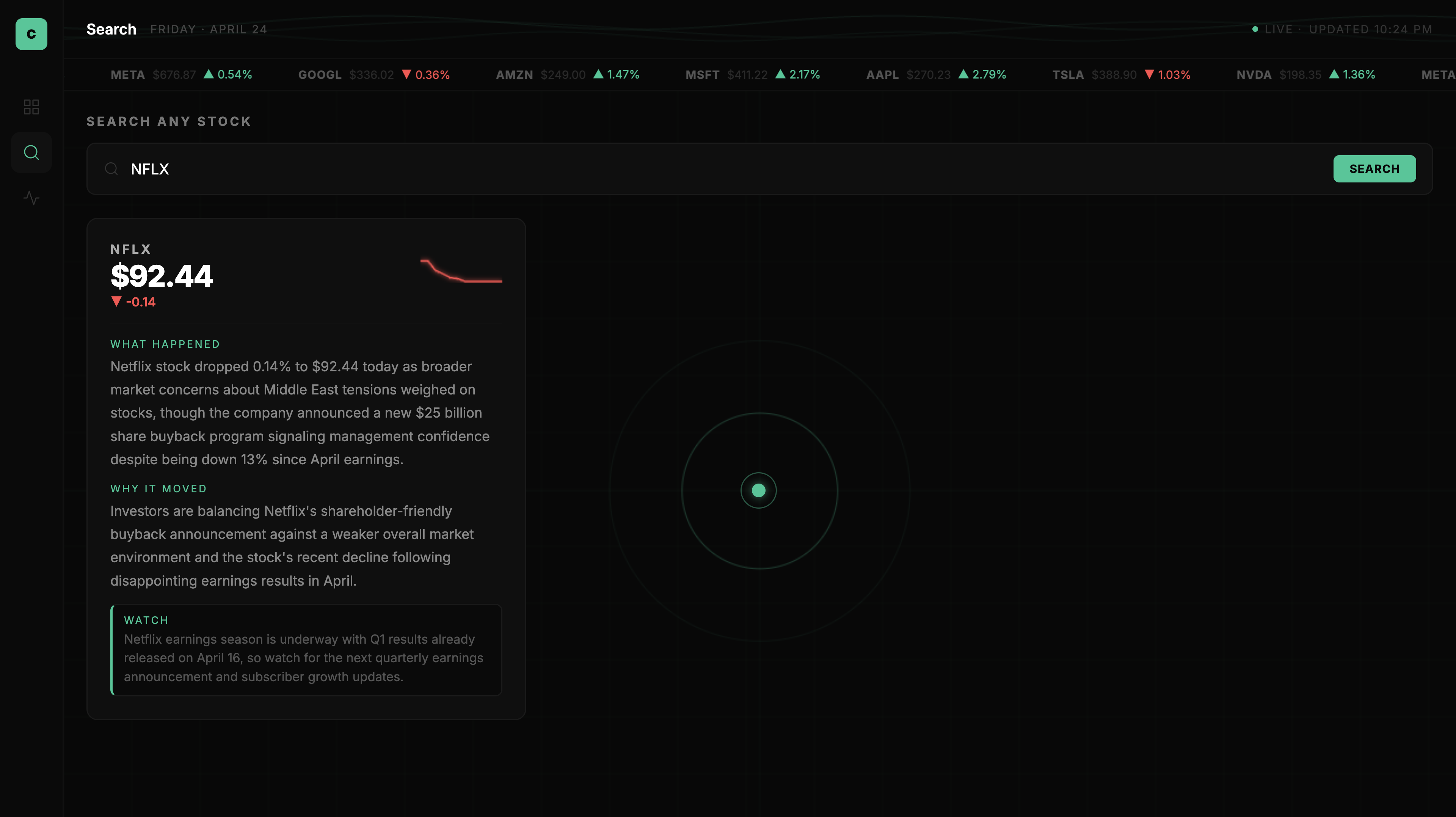Viewport: 1456px width, 817px height.
Task: Open the activity pulse sidebar icon
Action: [x=31, y=198]
